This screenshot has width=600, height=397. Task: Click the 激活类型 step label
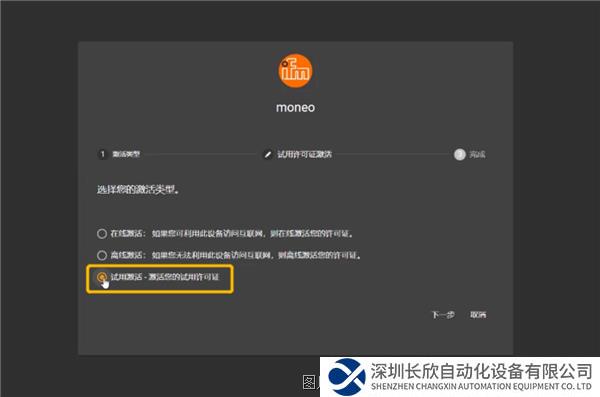126,154
